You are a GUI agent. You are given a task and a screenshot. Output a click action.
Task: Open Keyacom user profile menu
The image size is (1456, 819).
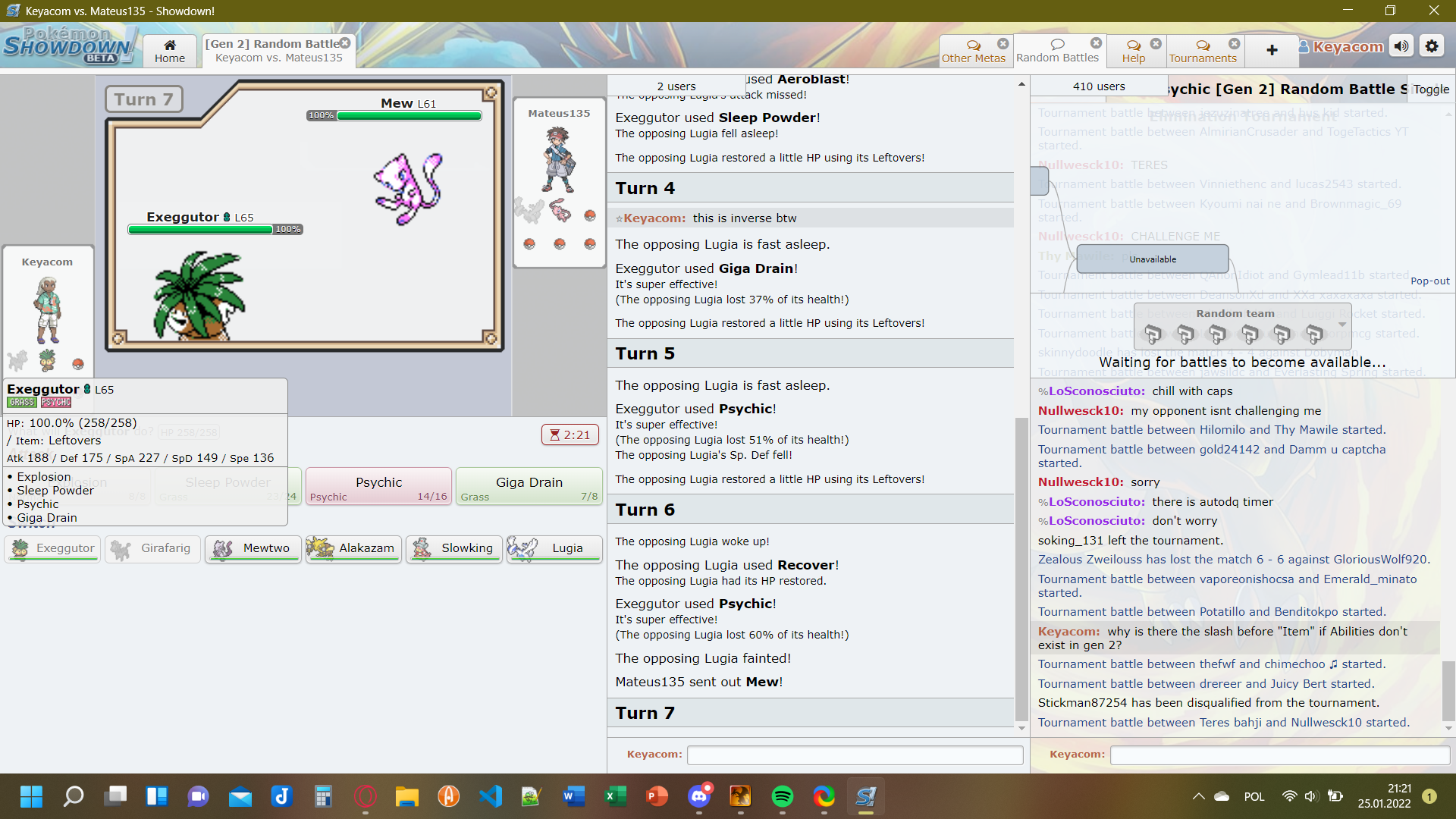pyautogui.click(x=1341, y=46)
